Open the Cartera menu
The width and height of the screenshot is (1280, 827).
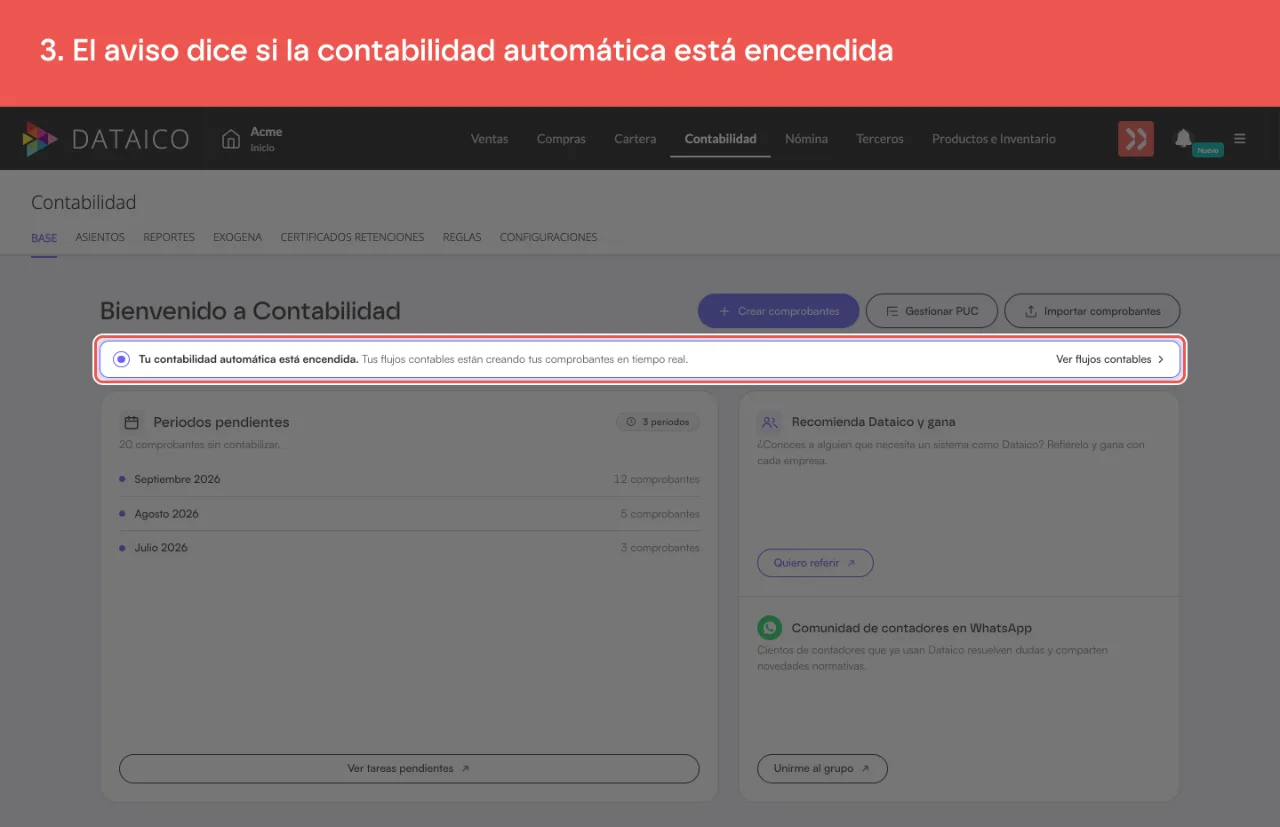tap(635, 139)
